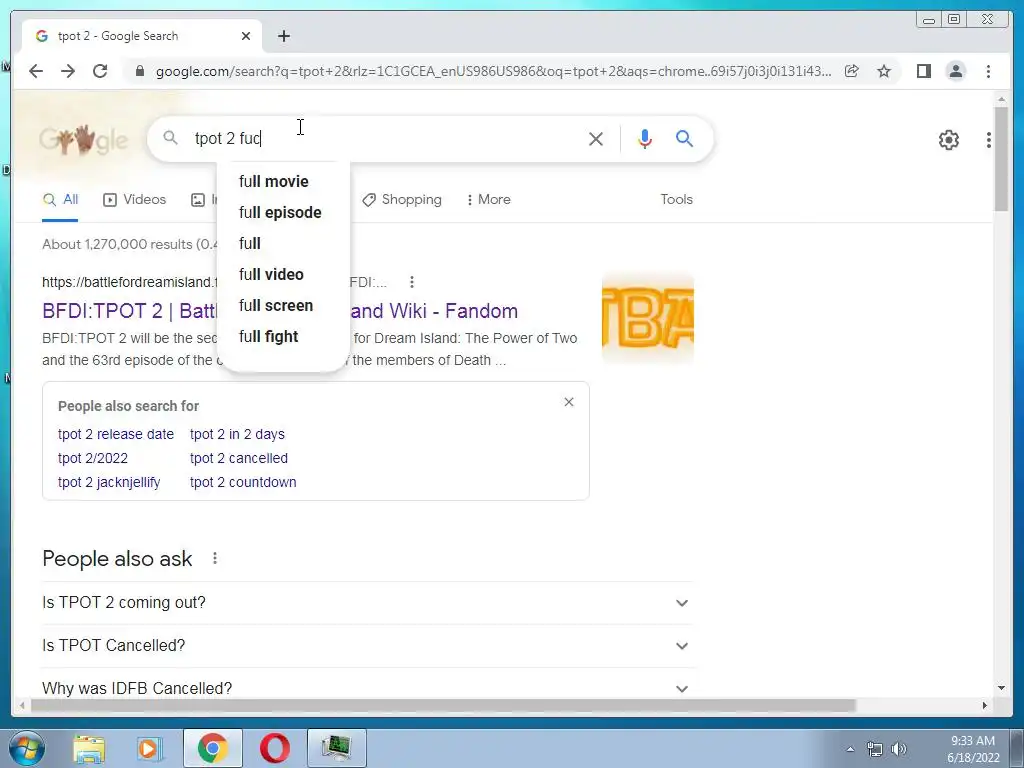Clear the search box text
Viewport: 1024px width, 768px height.
tap(596, 138)
